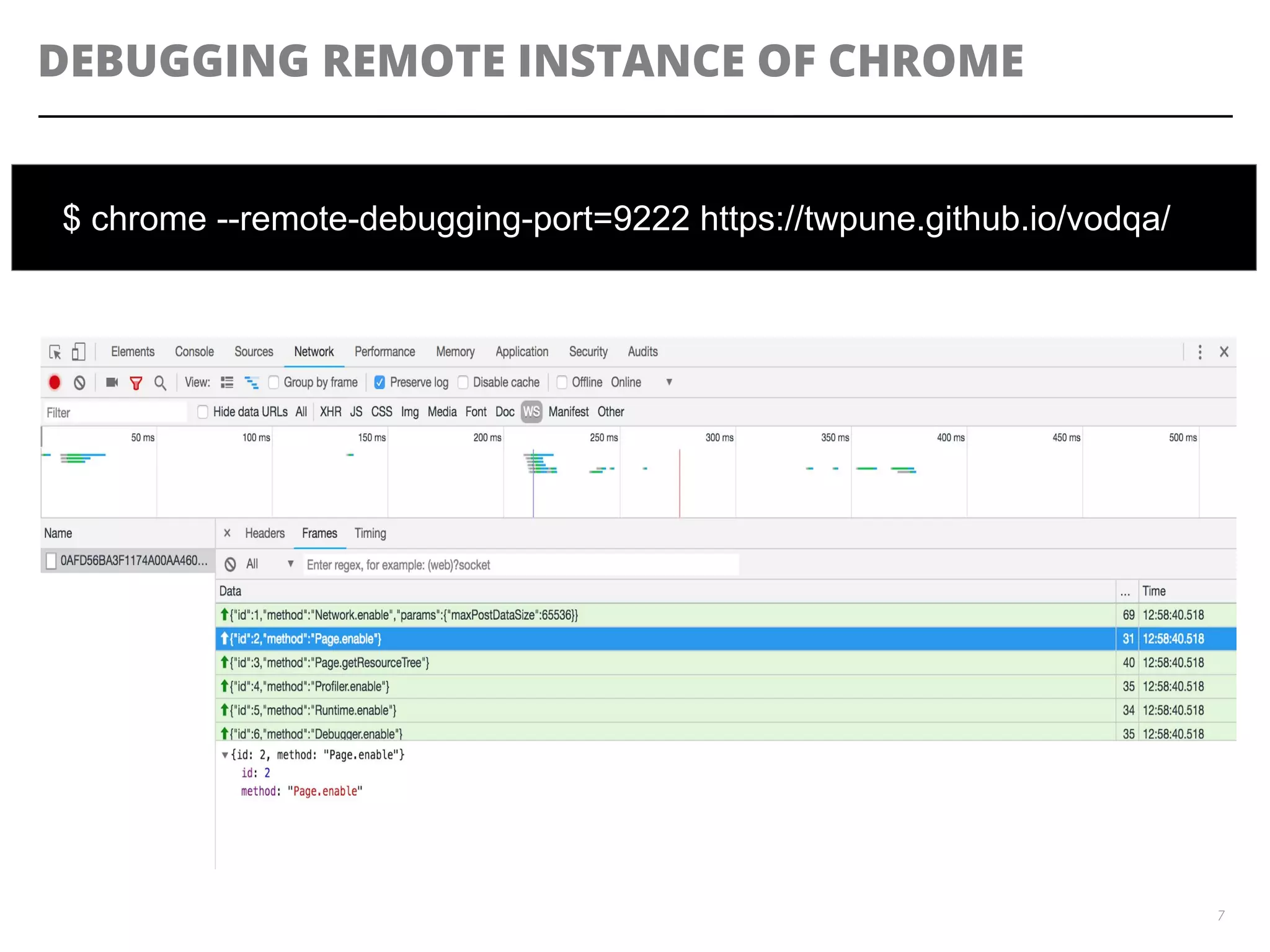Filter requests by XHR
This screenshot has width=1270, height=952.
coord(331,412)
